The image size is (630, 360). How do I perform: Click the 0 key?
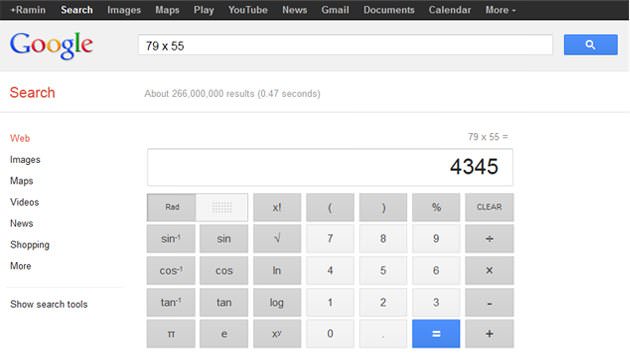pos(330,333)
